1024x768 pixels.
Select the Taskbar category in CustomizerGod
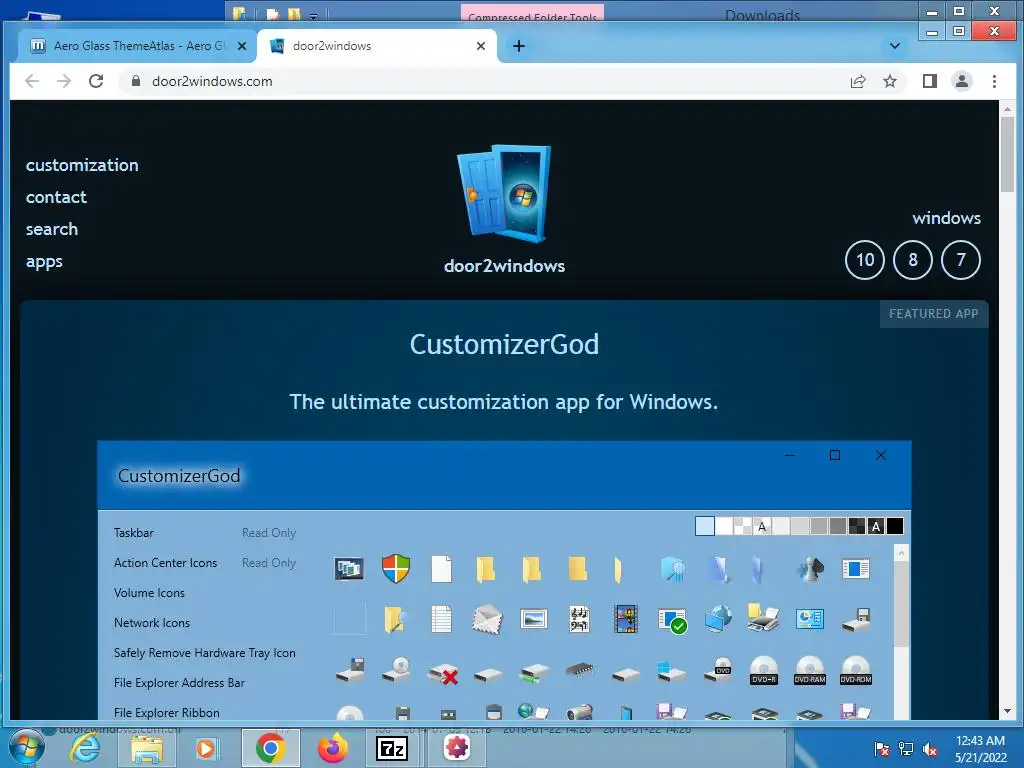click(134, 533)
